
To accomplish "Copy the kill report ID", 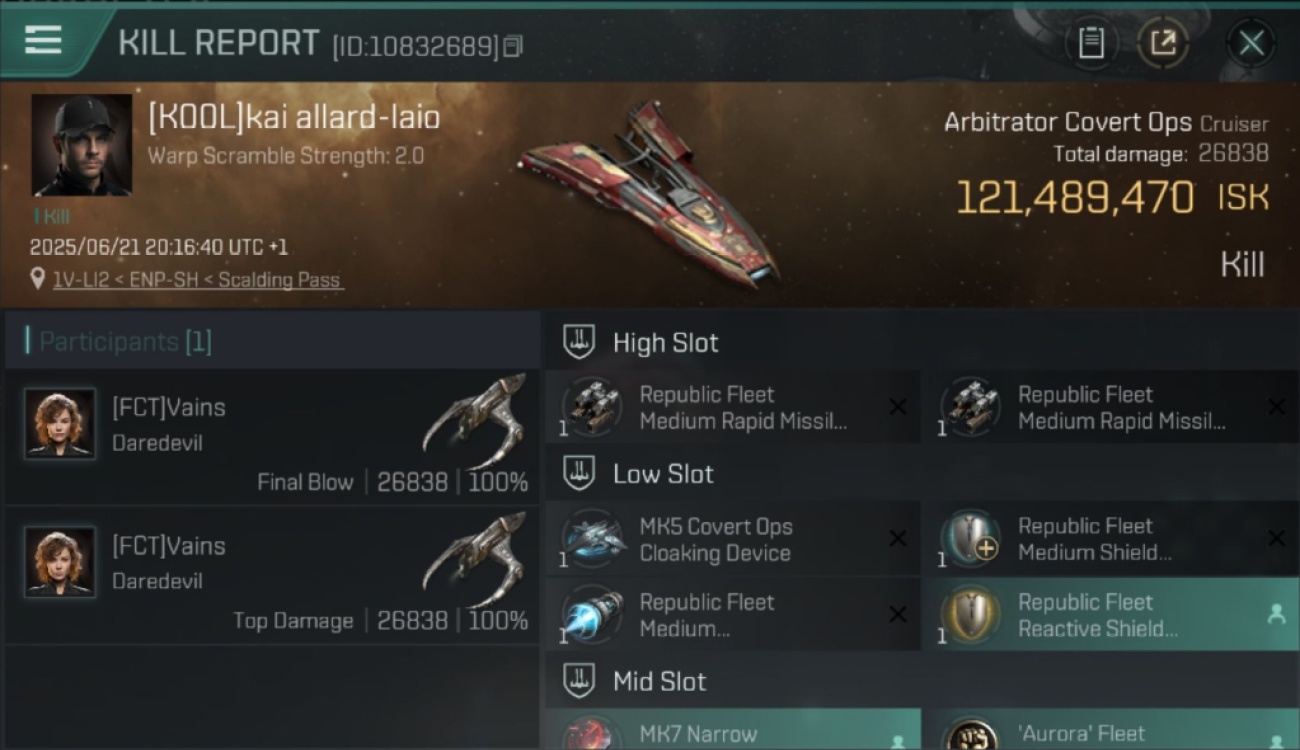I will (512, 46).
